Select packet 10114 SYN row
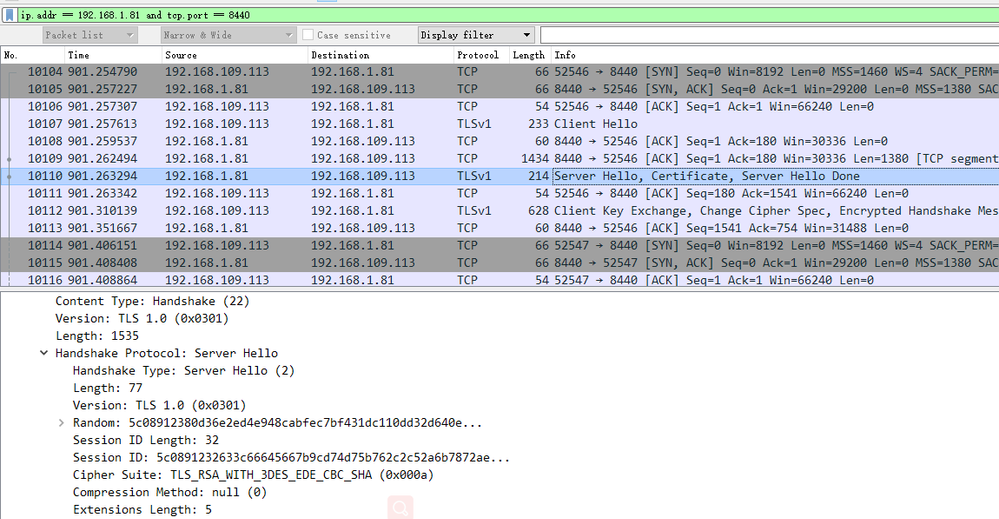Image resolution: width=999 pixels, height=519 pixels. tap(500, 245)
